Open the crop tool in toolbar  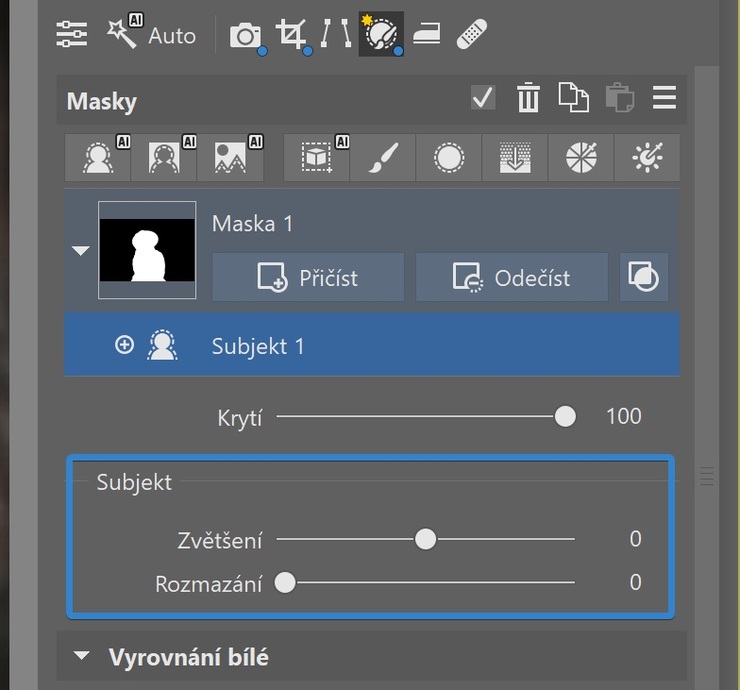pos(293,35)
